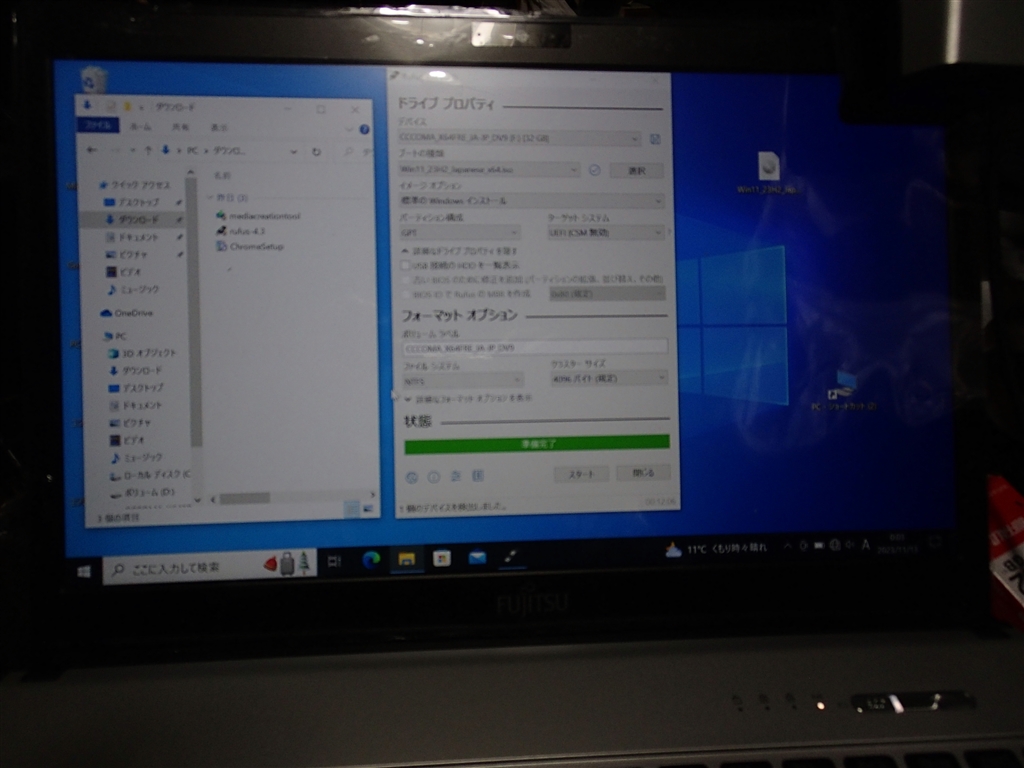
Task: Open Explorer help question icon
Action: point(364,129)
